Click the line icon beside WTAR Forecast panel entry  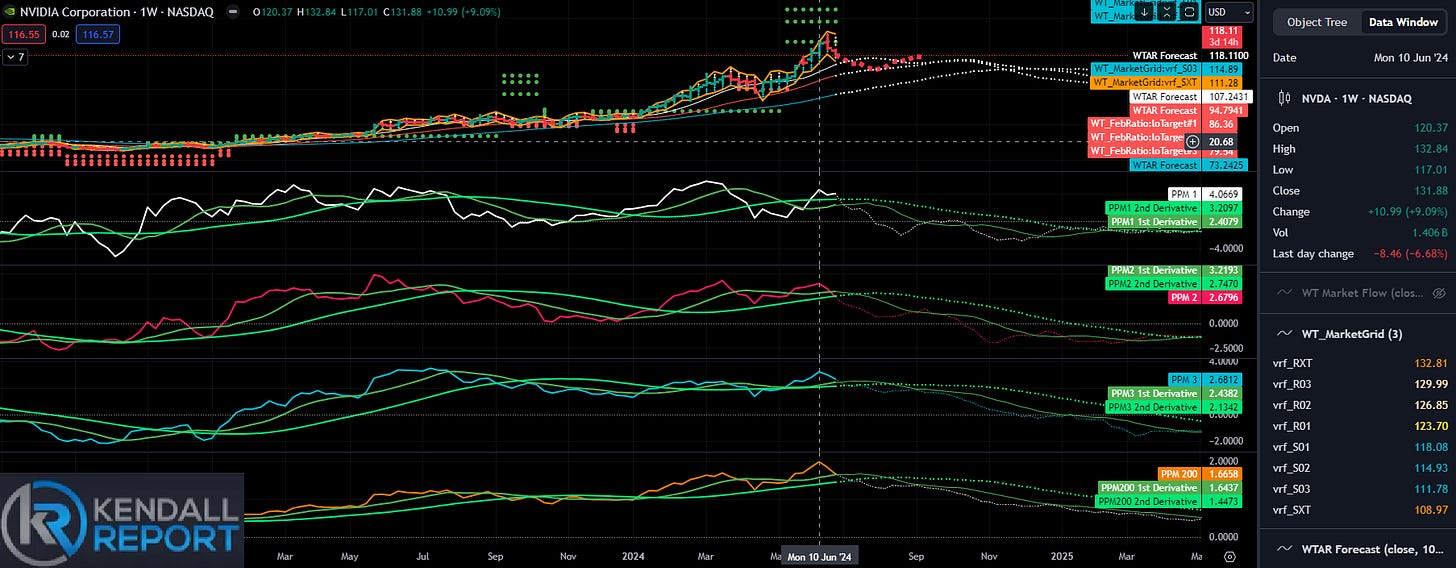pos(1283,549)
